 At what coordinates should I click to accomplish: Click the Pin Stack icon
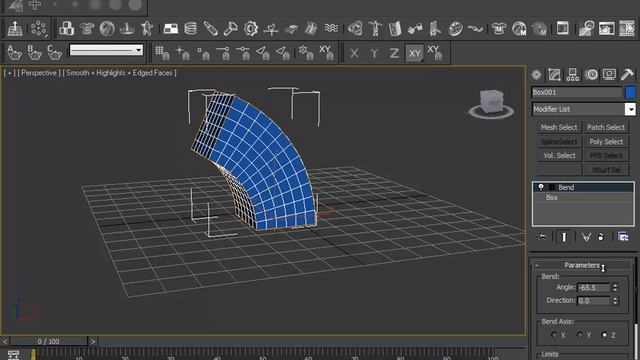coord(542,237)
